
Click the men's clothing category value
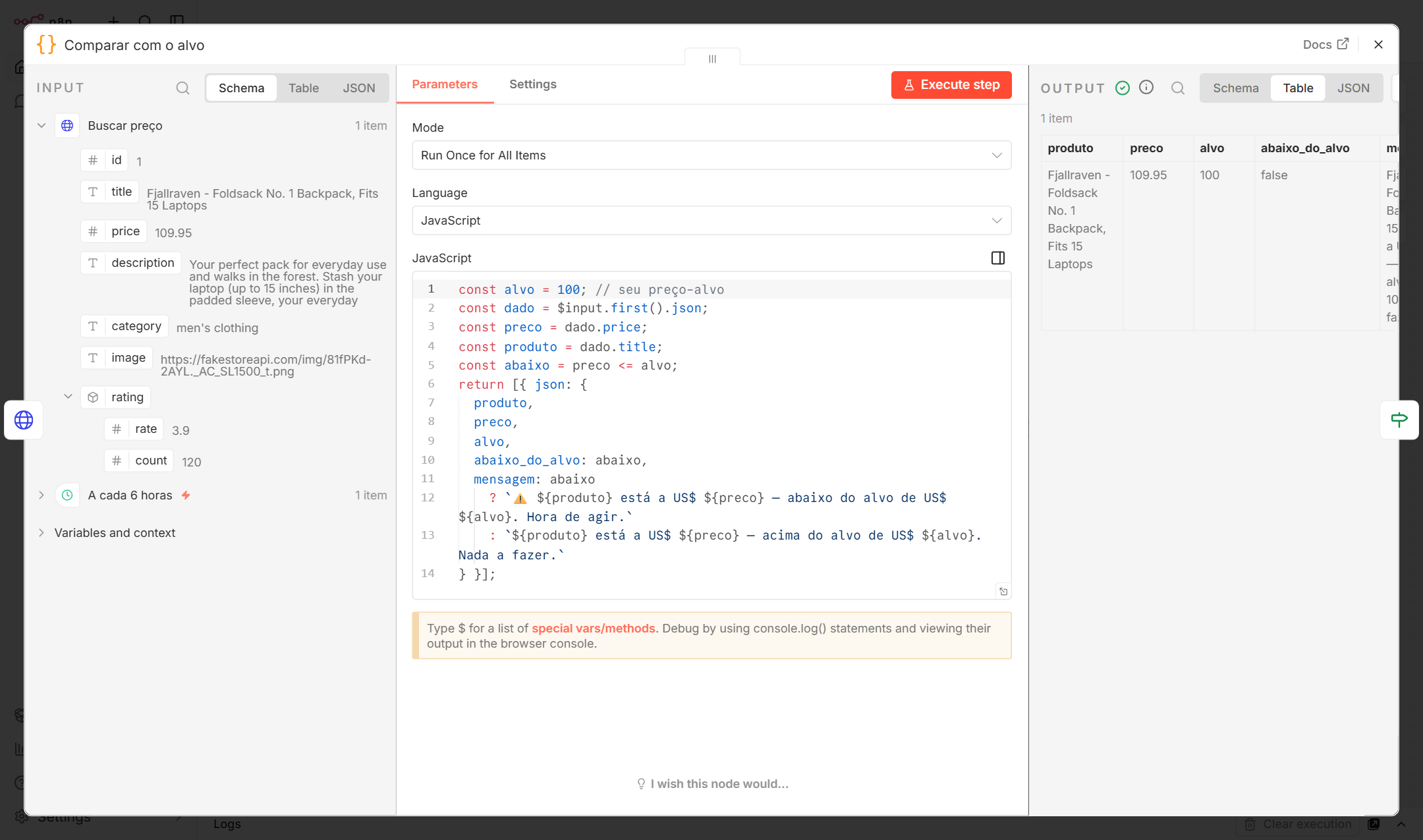217,327
